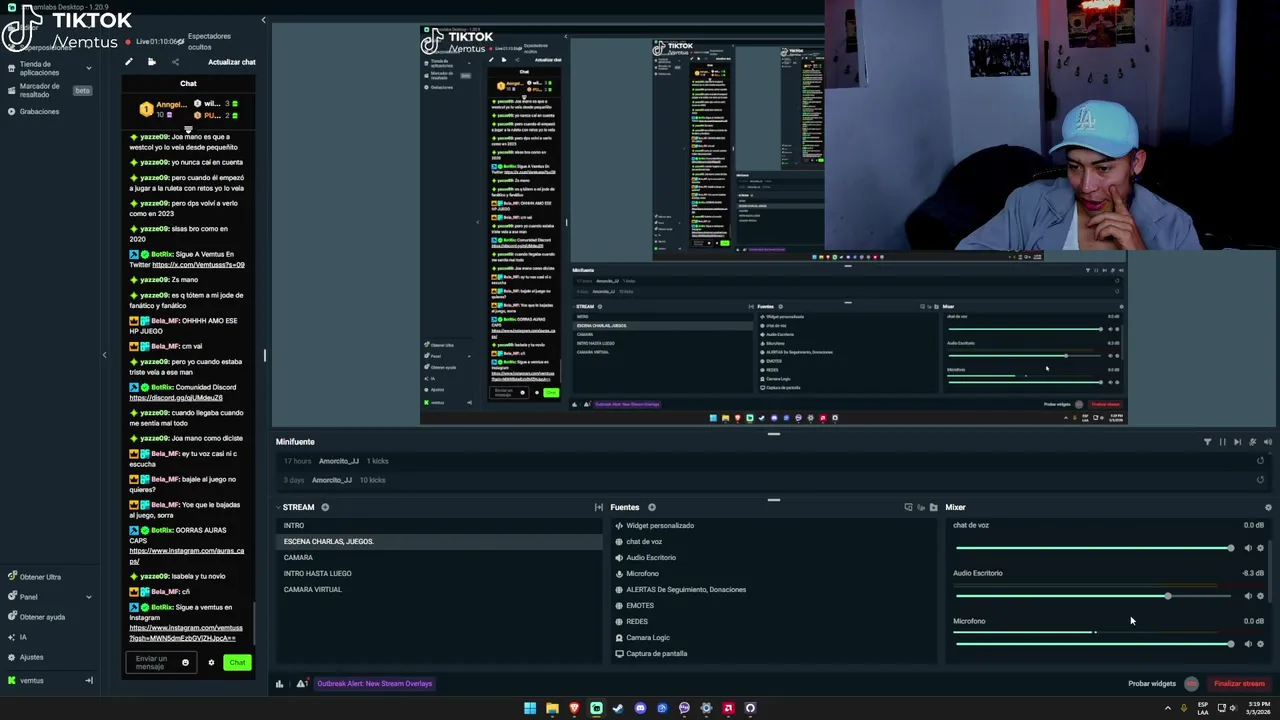Screen dimensions: 1280x720
Task: Adjust the Audio Escritorio volume slider
Action: click(x=1093, y=596)
